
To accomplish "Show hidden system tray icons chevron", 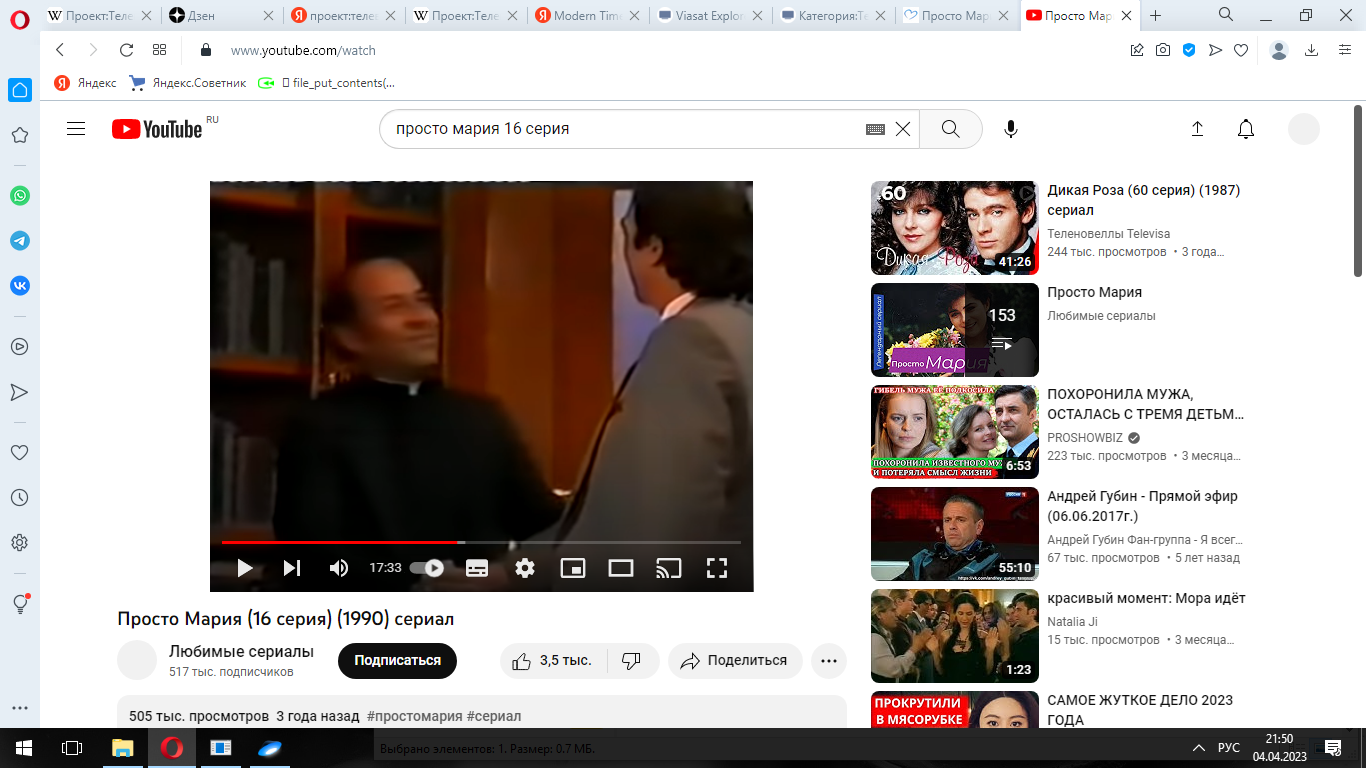I will tap(1199, 748).
